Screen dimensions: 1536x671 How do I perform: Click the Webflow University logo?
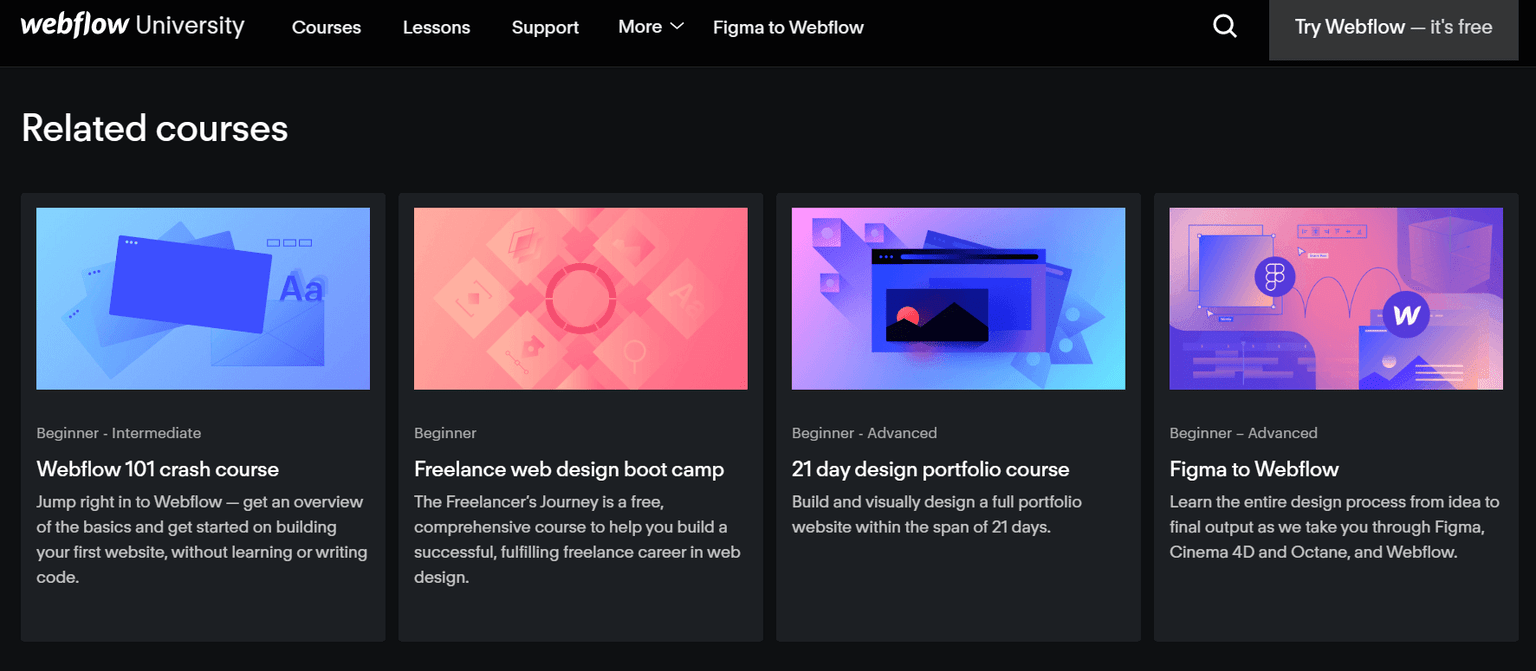pyautogui.click(x=132, y=26)
